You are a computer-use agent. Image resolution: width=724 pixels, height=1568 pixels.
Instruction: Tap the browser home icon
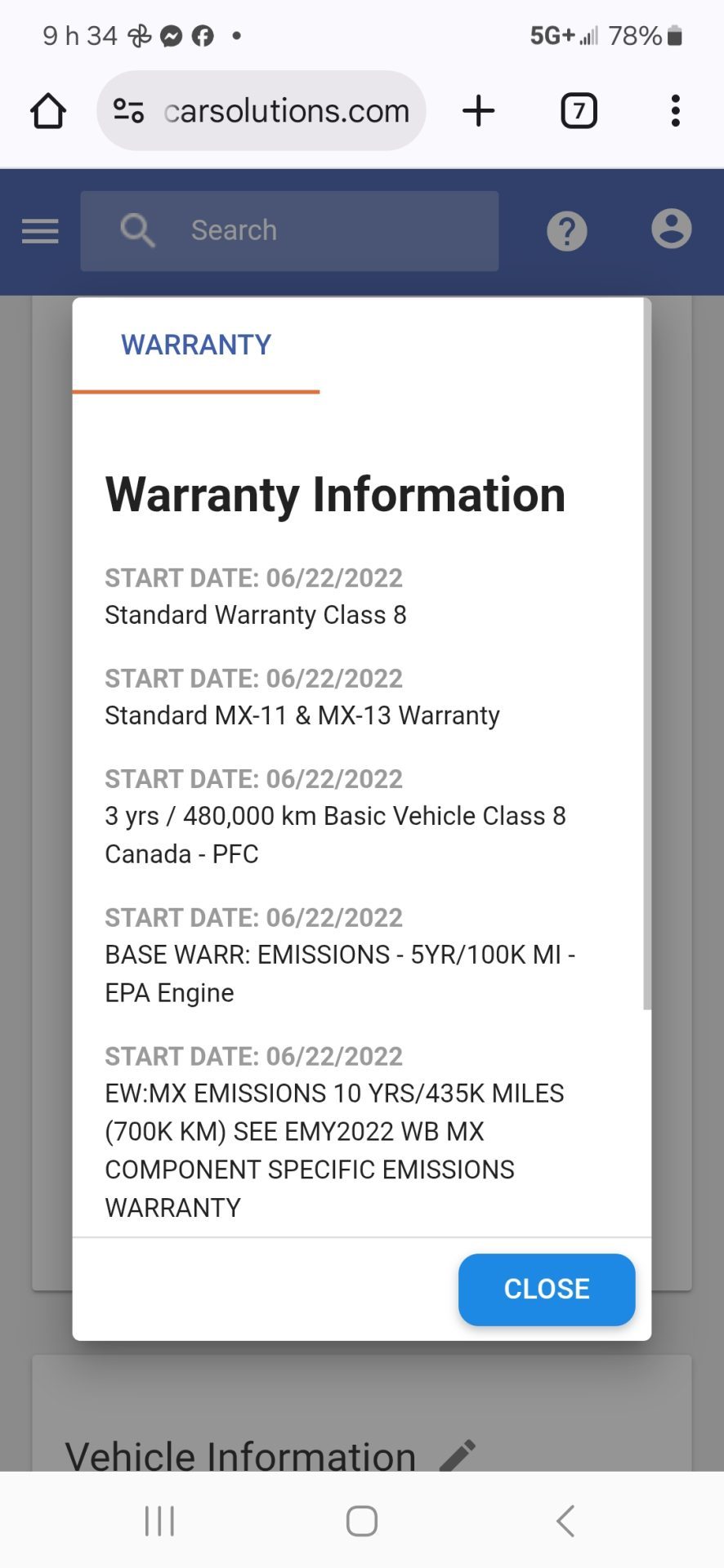(48, 111)
